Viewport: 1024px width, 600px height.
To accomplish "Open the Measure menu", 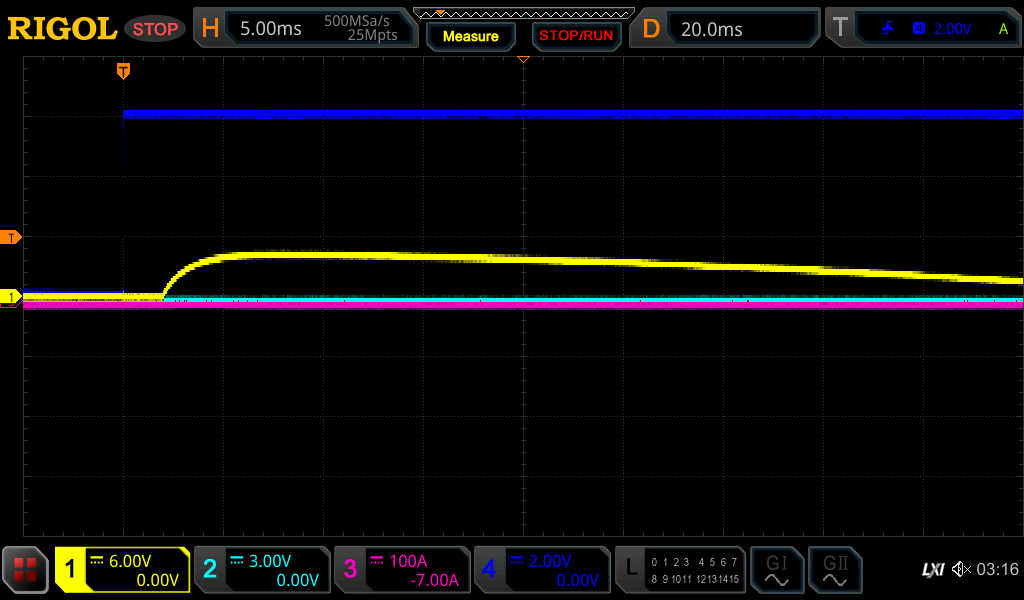I will (x=470, y=36).
